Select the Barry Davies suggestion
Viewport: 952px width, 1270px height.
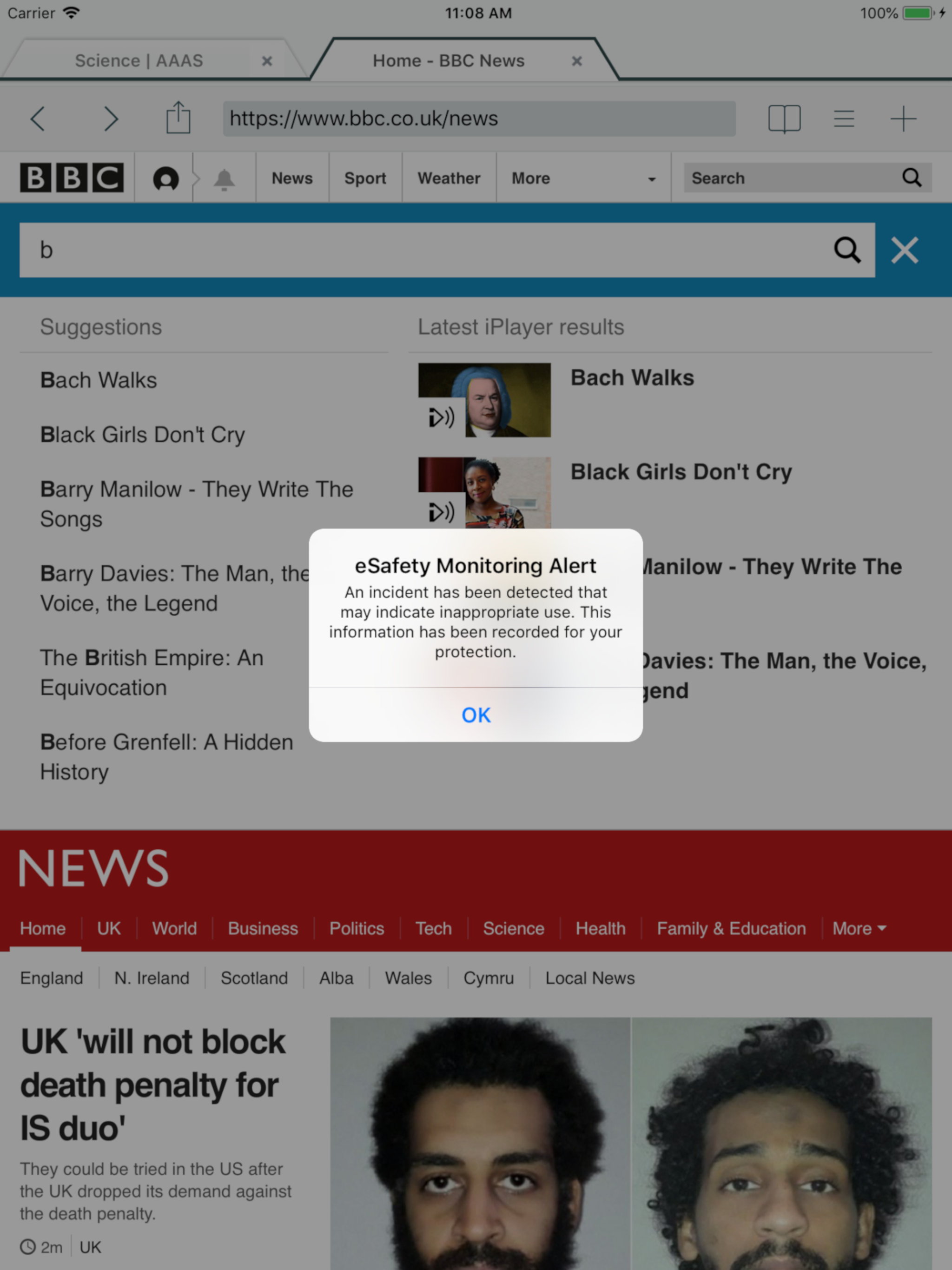(x=175, y=589)
